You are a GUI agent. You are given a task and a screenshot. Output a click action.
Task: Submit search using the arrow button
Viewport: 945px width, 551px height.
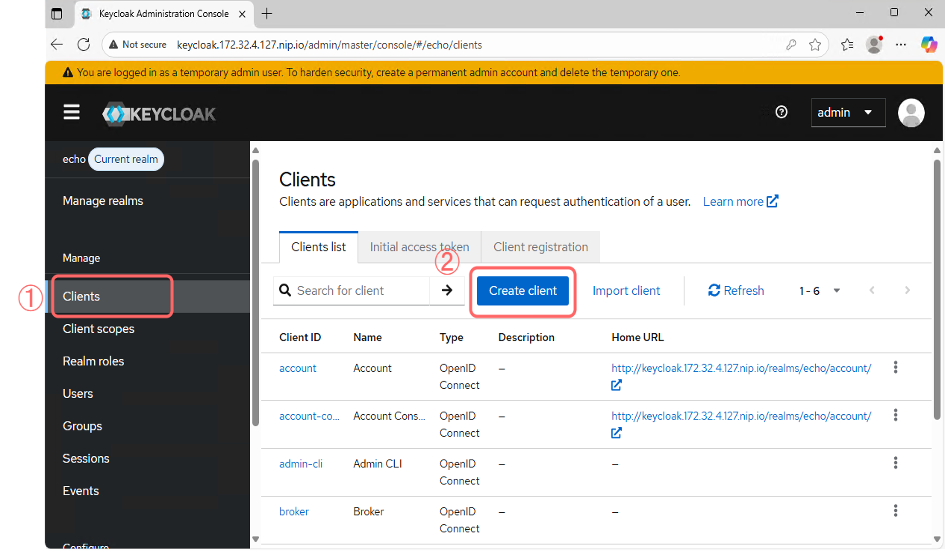pyautogui.click(x=447, y=291)
